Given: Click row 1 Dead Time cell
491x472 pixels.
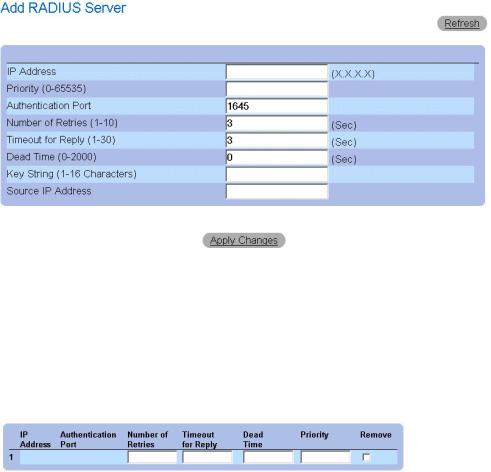Looking at the screenshot, I should tap(268, 457).
